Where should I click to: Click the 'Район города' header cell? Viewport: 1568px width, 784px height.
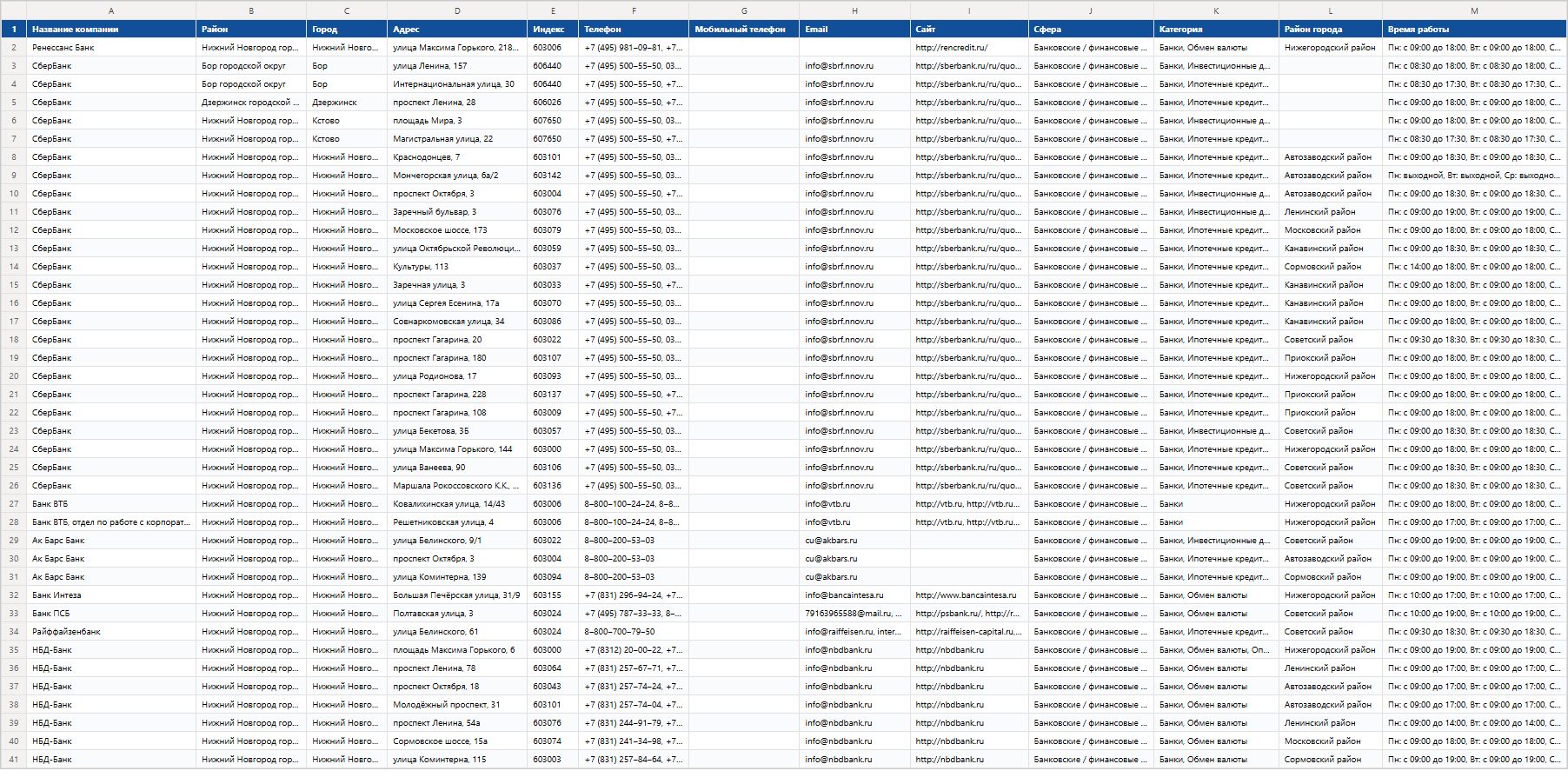(1331, 30)
